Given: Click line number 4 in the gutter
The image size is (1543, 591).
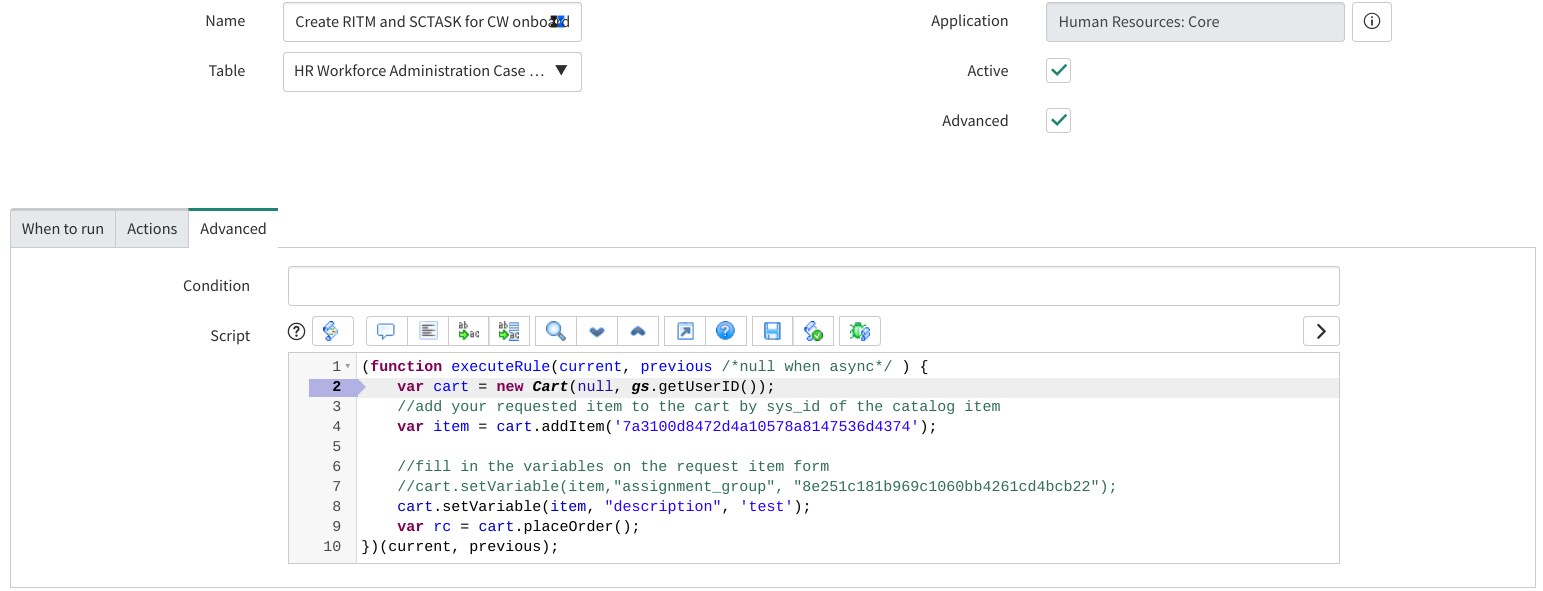Looking at the screenshot, I should coord(336,427).
